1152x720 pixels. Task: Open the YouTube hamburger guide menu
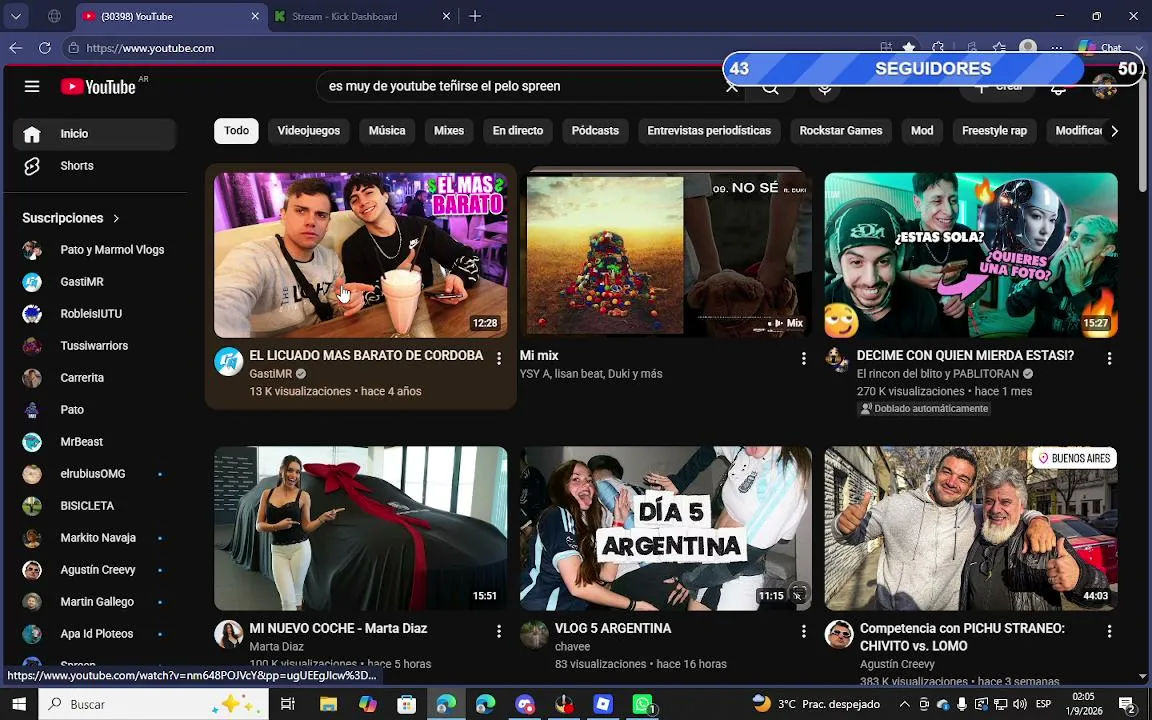point(32,87)
